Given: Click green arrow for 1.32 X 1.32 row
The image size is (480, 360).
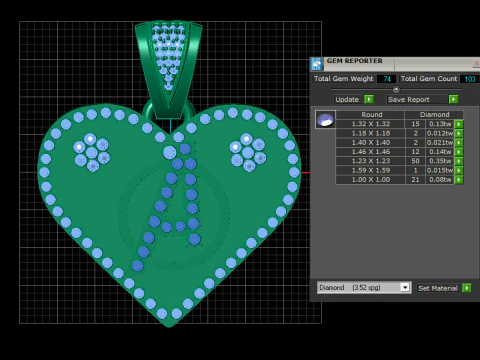Looking at the screenshot, I should click(x=459, y=124).
